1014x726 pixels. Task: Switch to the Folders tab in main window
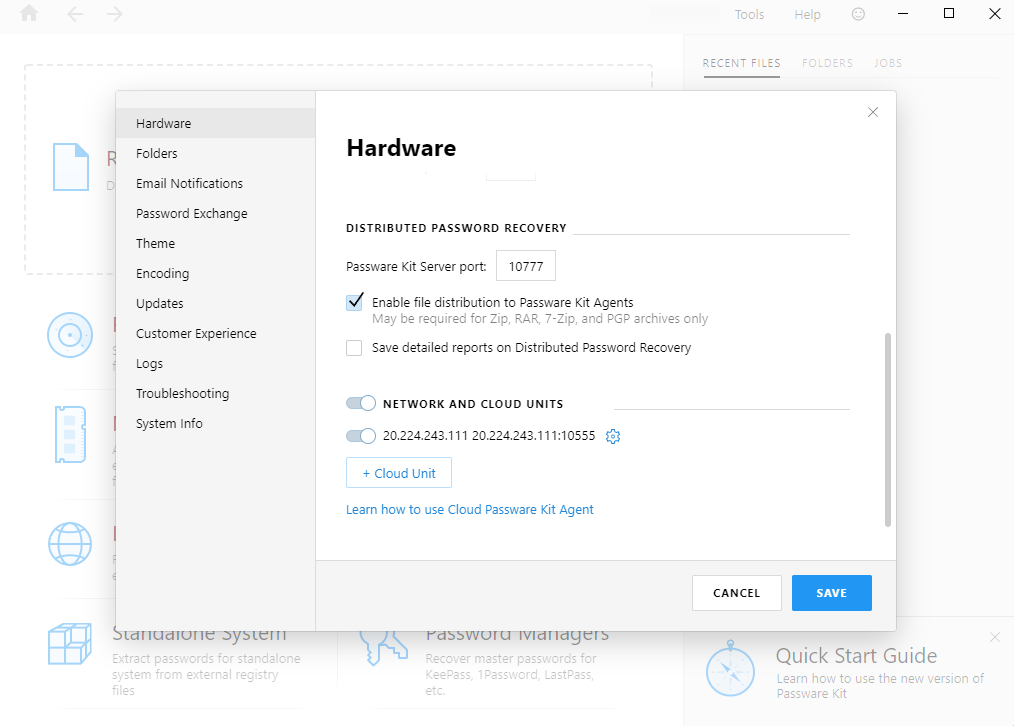[x=827, y=63]
